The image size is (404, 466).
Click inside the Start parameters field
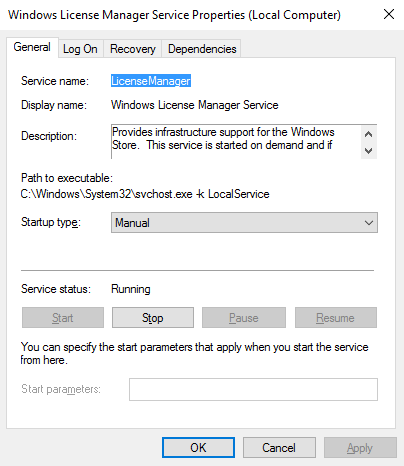[x=253, y=389]
